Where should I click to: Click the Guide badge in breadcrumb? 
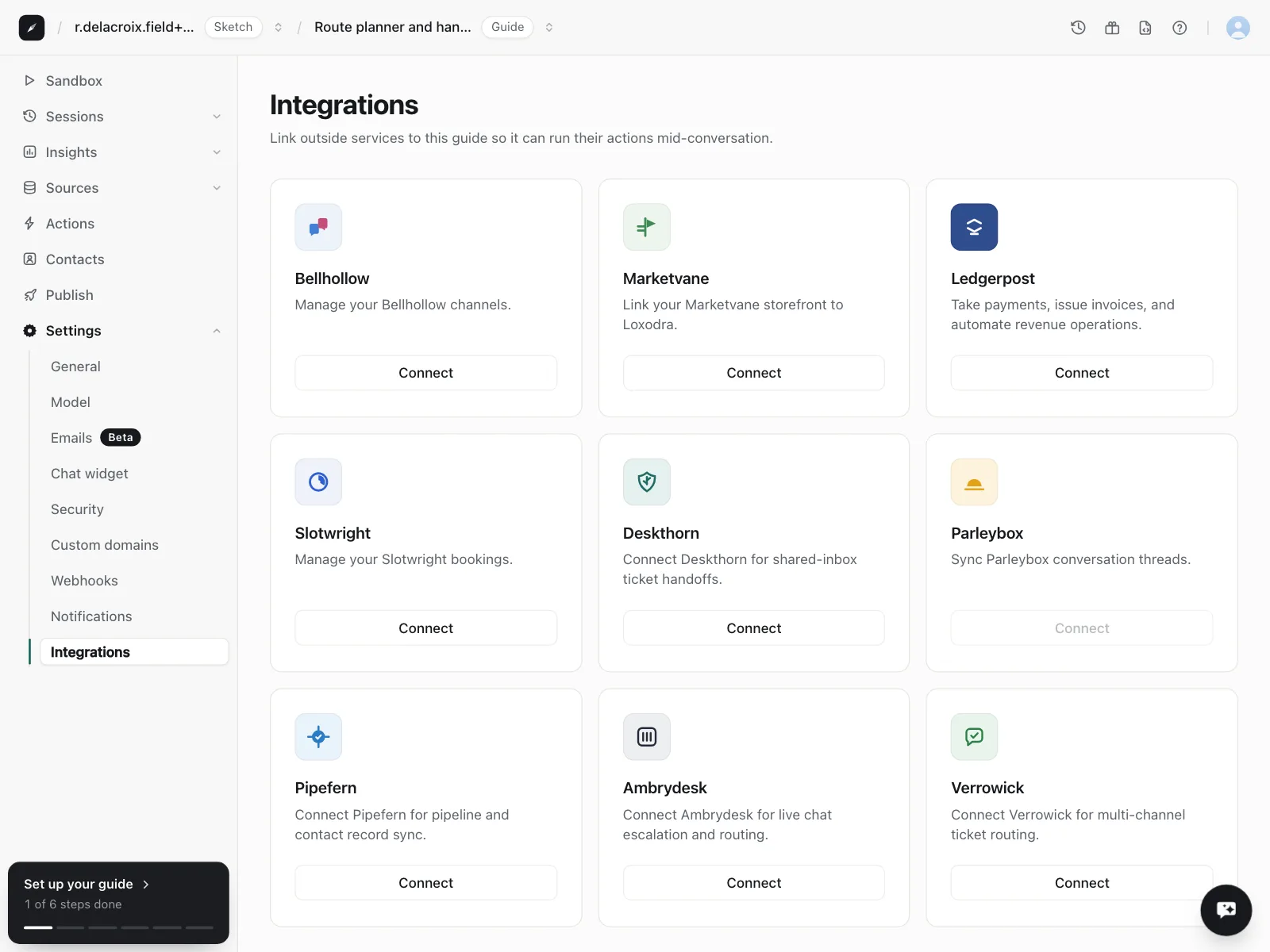pos(507,27)
